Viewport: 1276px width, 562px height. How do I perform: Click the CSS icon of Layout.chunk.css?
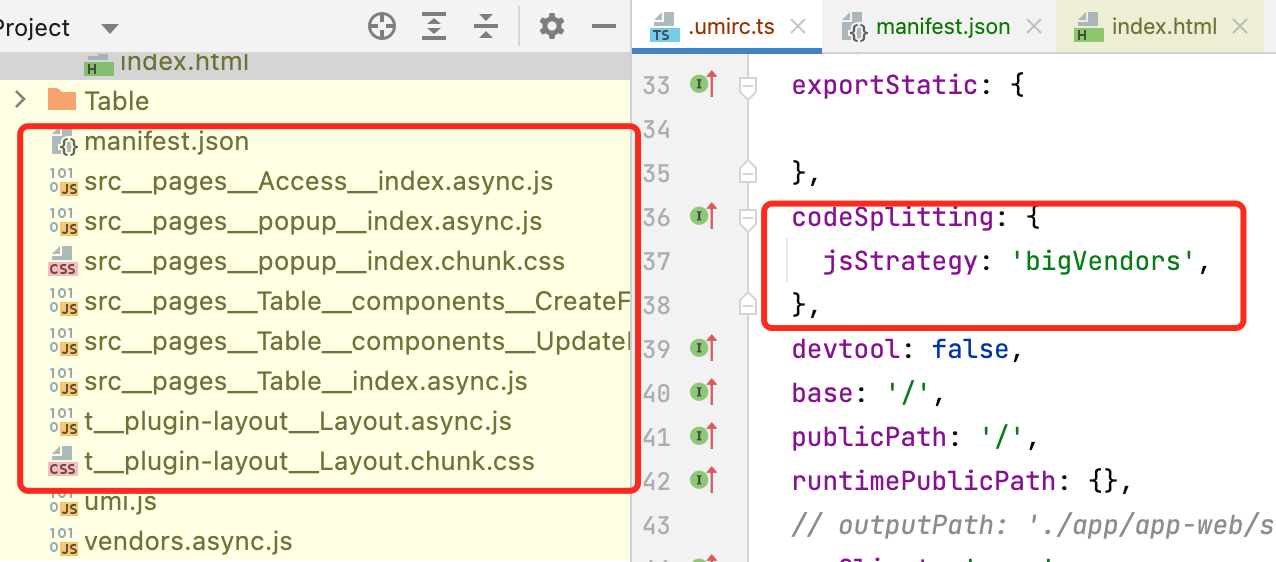(x=63, y=461)
